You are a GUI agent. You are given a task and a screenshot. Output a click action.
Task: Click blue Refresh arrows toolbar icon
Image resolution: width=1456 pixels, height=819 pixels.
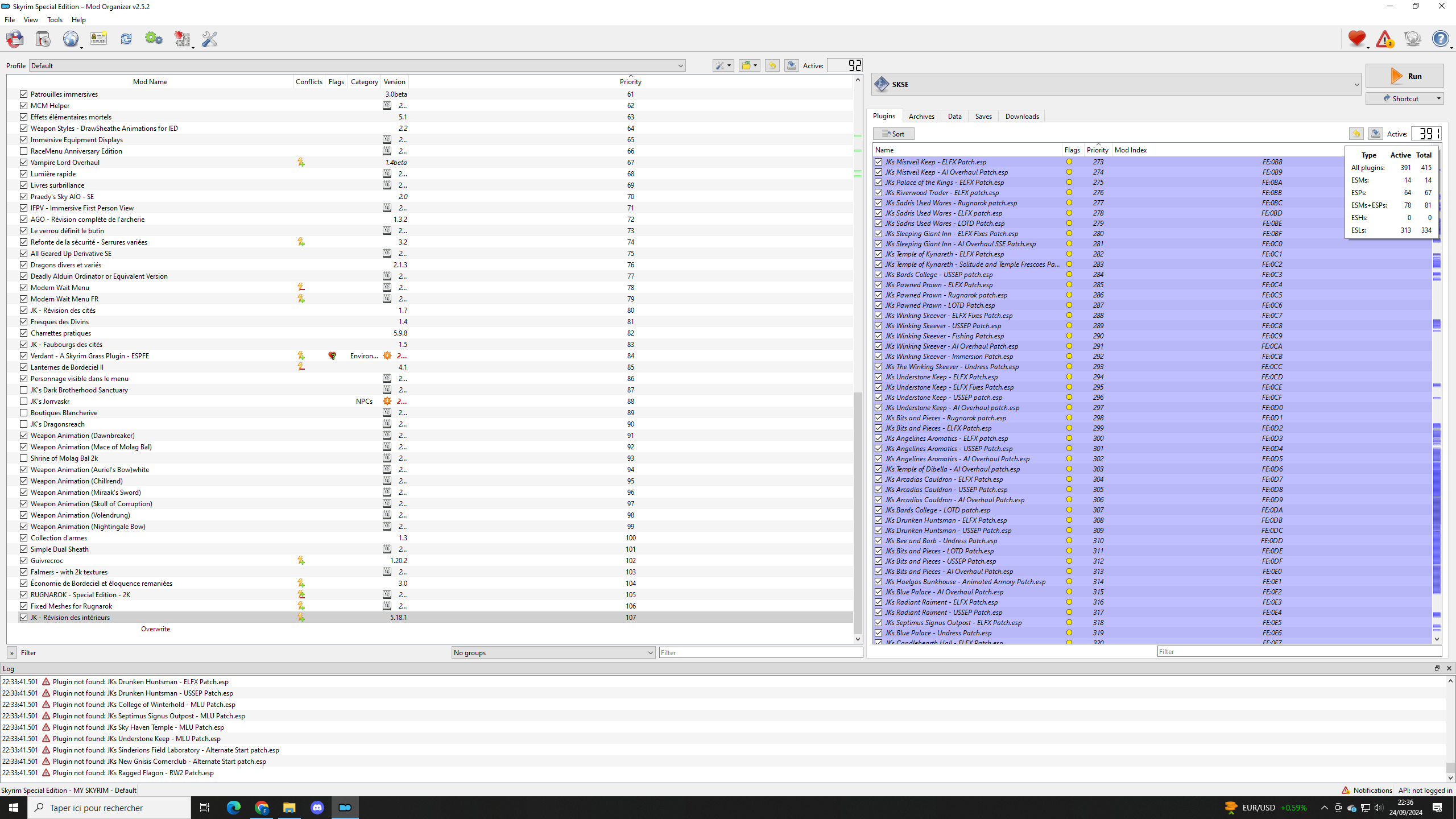(126, 39)
